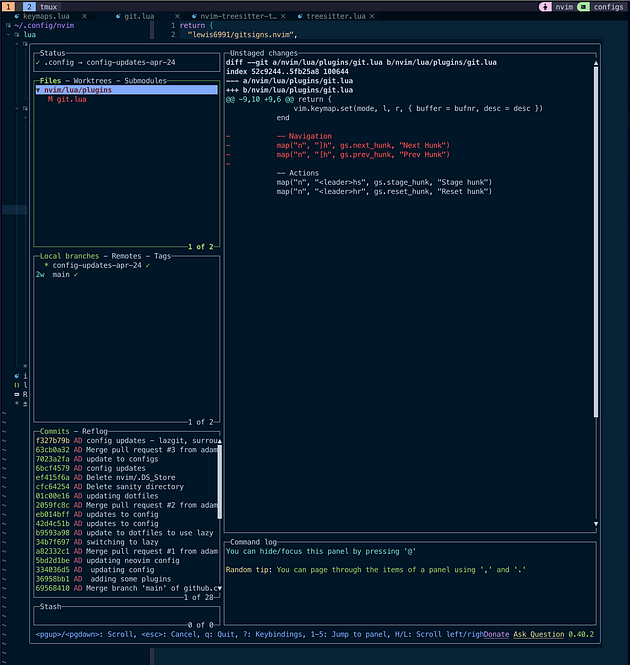630x665 pixels.
Task: Click the pink tmux session icon beside nvim
Action: coord(545,7)
